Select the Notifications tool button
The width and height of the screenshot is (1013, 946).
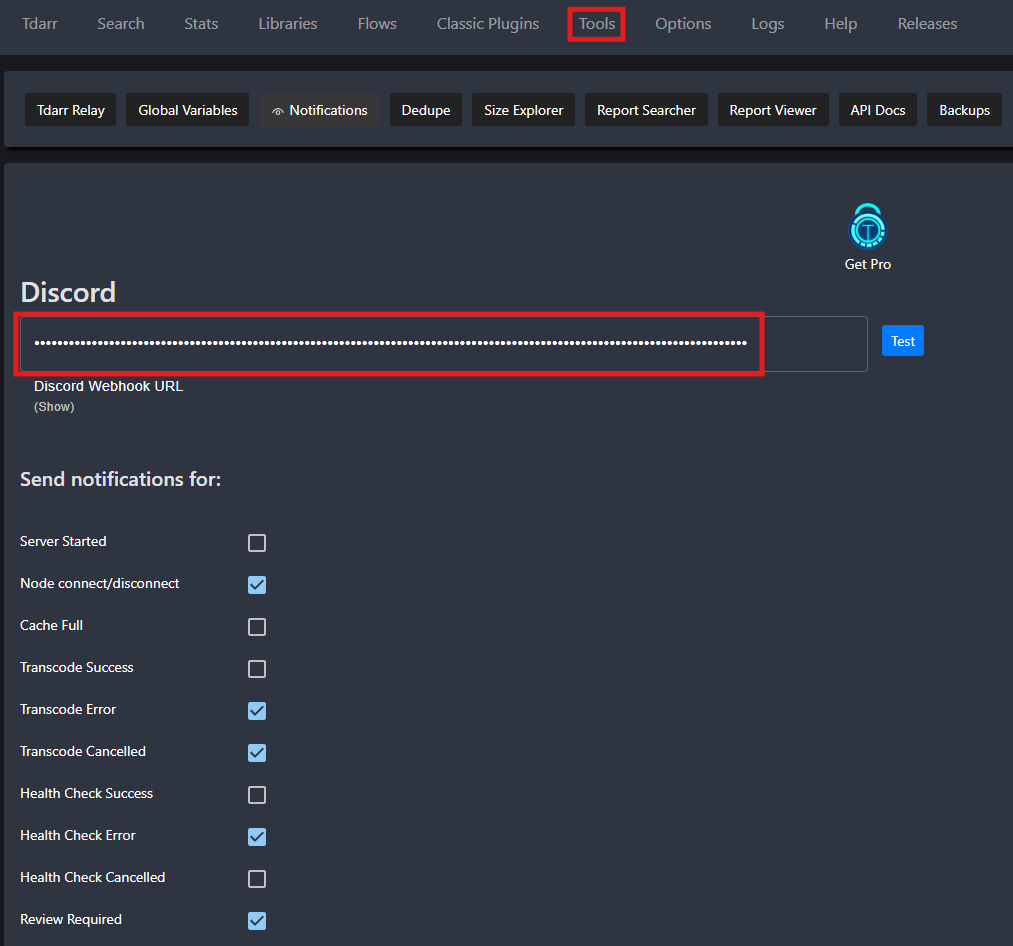click(x=319, y=110)
